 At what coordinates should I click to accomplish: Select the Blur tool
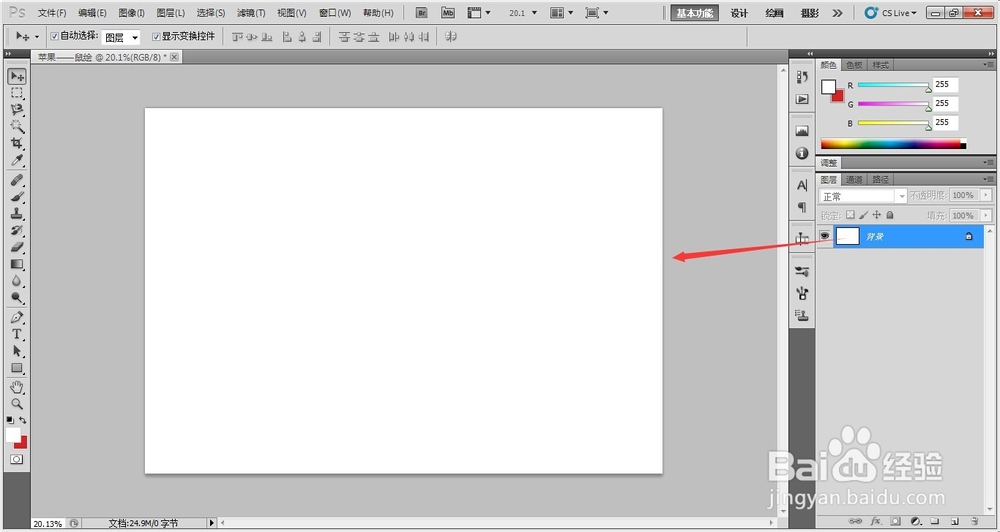pos(17,281)
